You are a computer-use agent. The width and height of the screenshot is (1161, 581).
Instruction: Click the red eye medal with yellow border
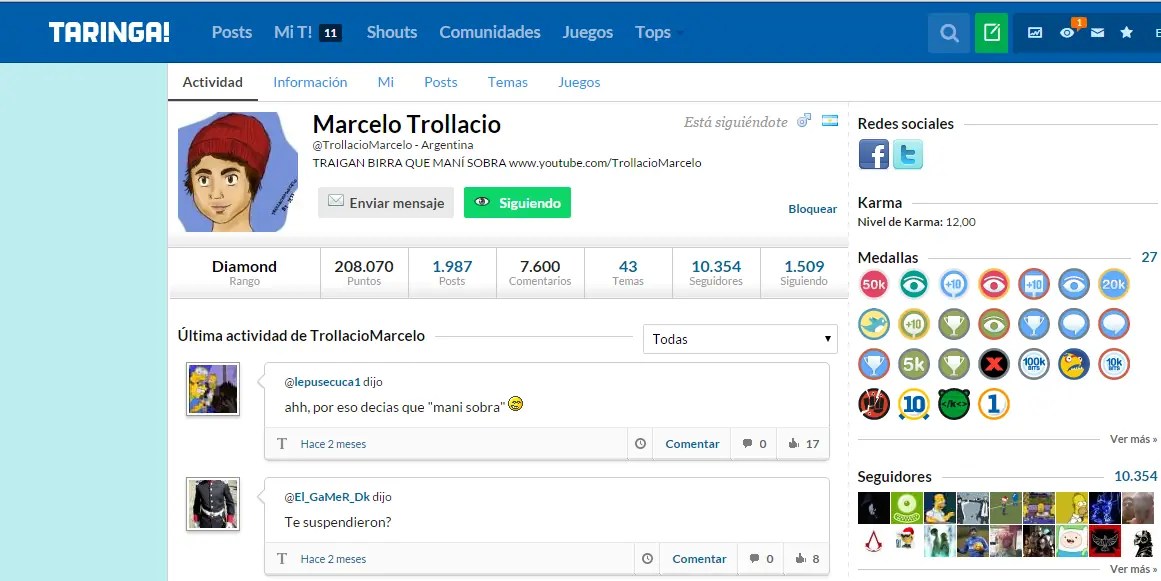pos(994,284)
